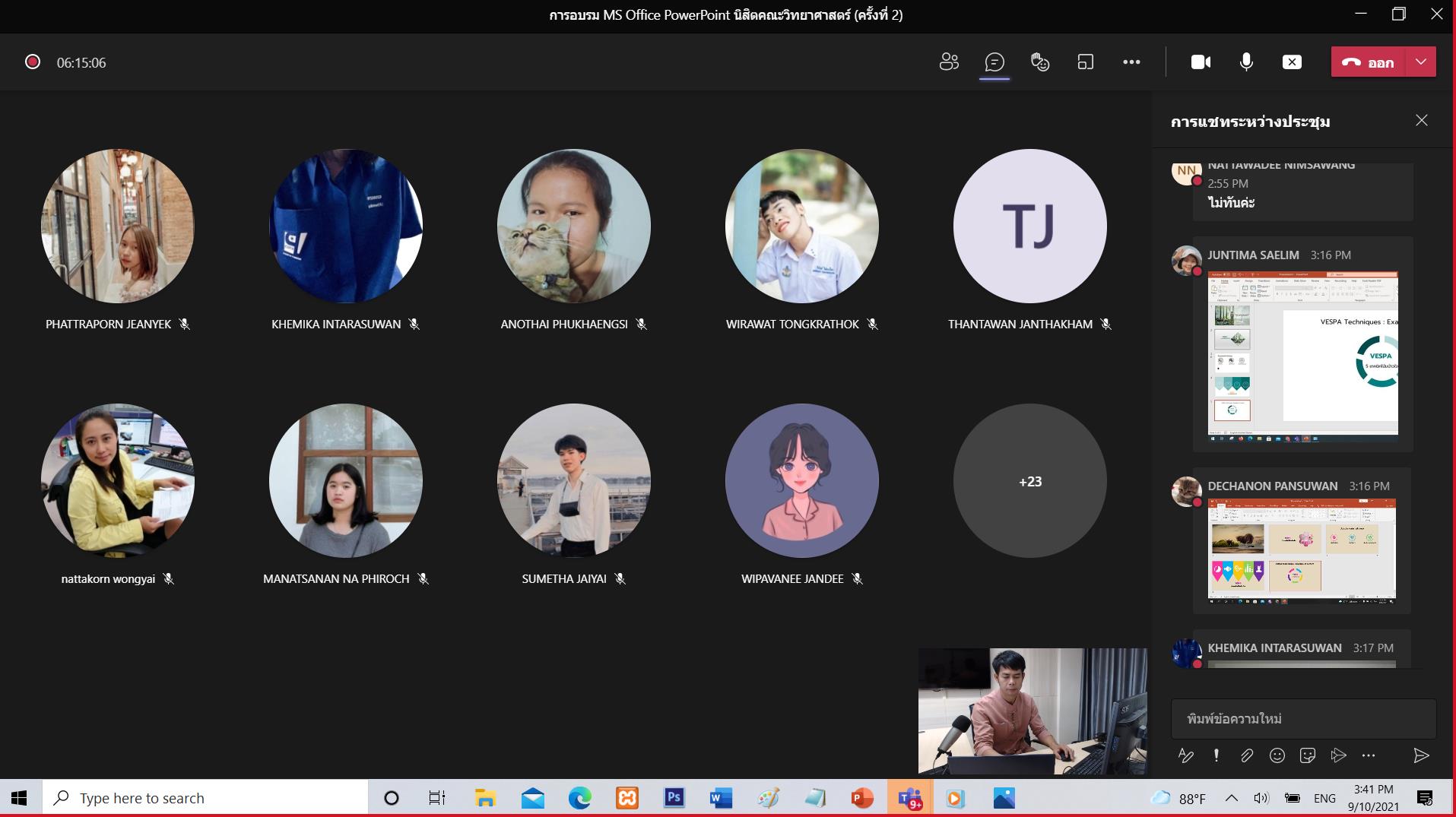This screenshot has height=817, width=1456.
Task: Select ANOTHAI PHUKHAENGSI's participant avatar
Action: (x=574, y=226)
